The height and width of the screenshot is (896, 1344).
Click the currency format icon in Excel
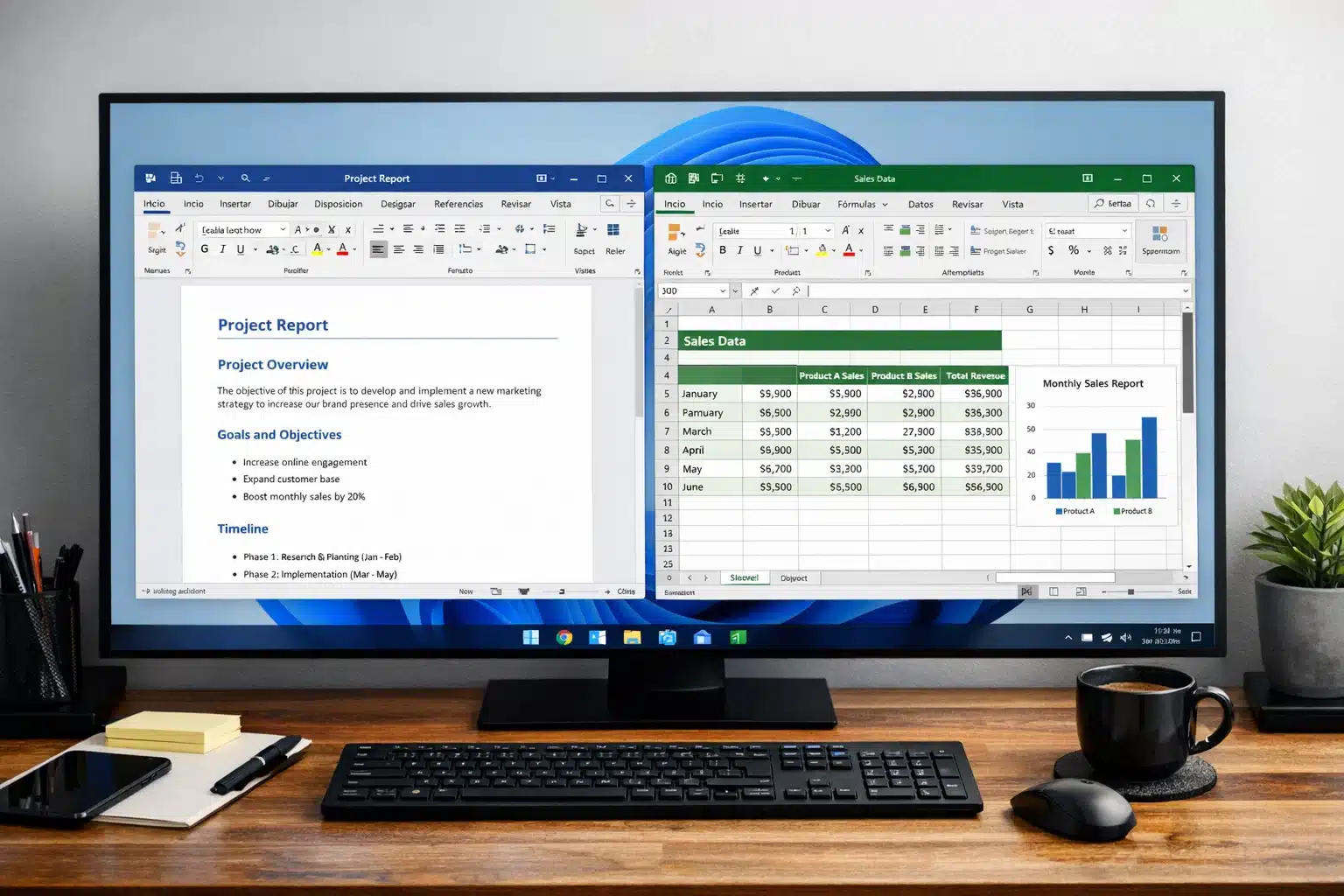point(1051,250)
